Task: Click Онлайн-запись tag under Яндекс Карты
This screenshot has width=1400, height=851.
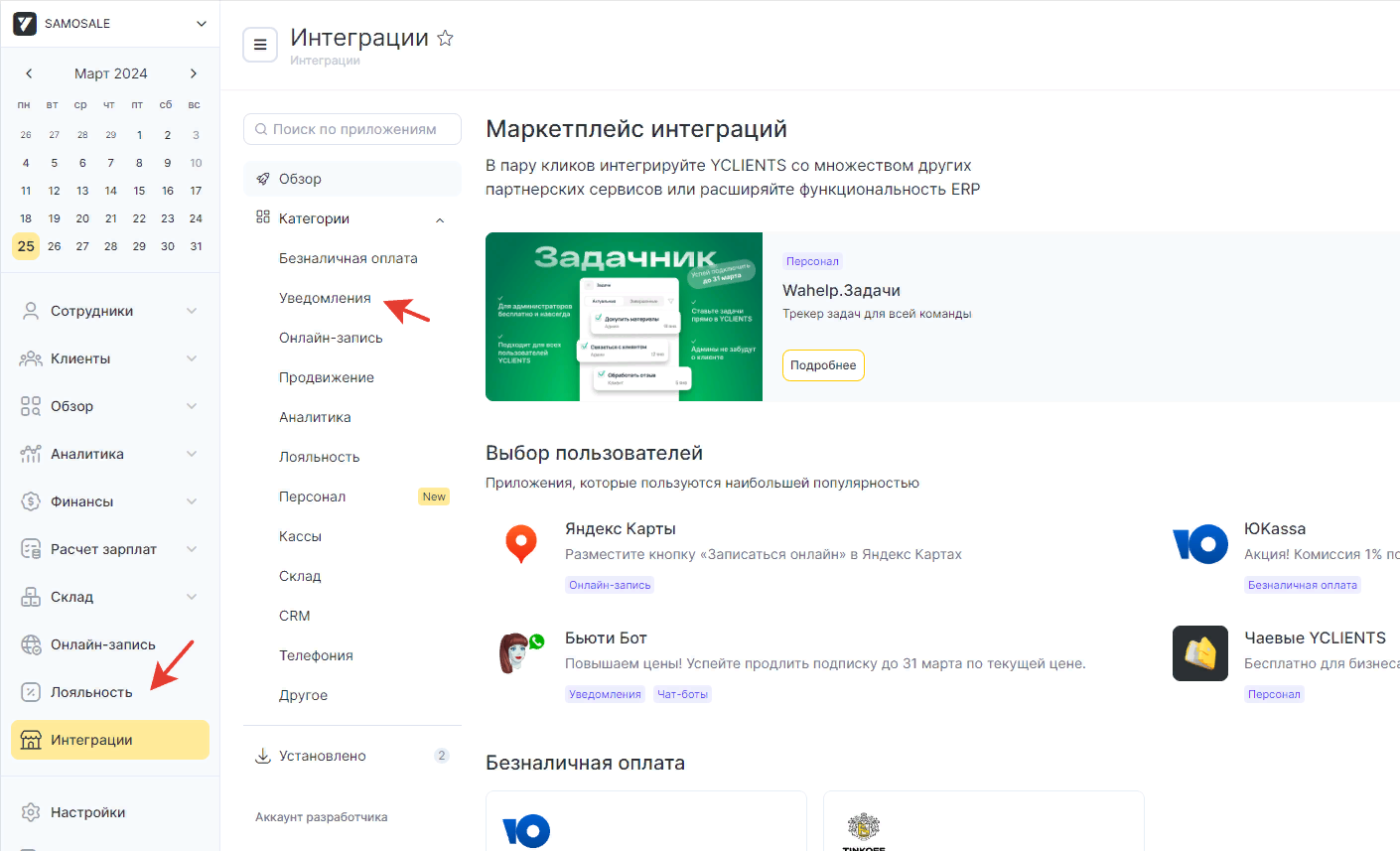Action: pyautogui.click(x=610, y=585)
